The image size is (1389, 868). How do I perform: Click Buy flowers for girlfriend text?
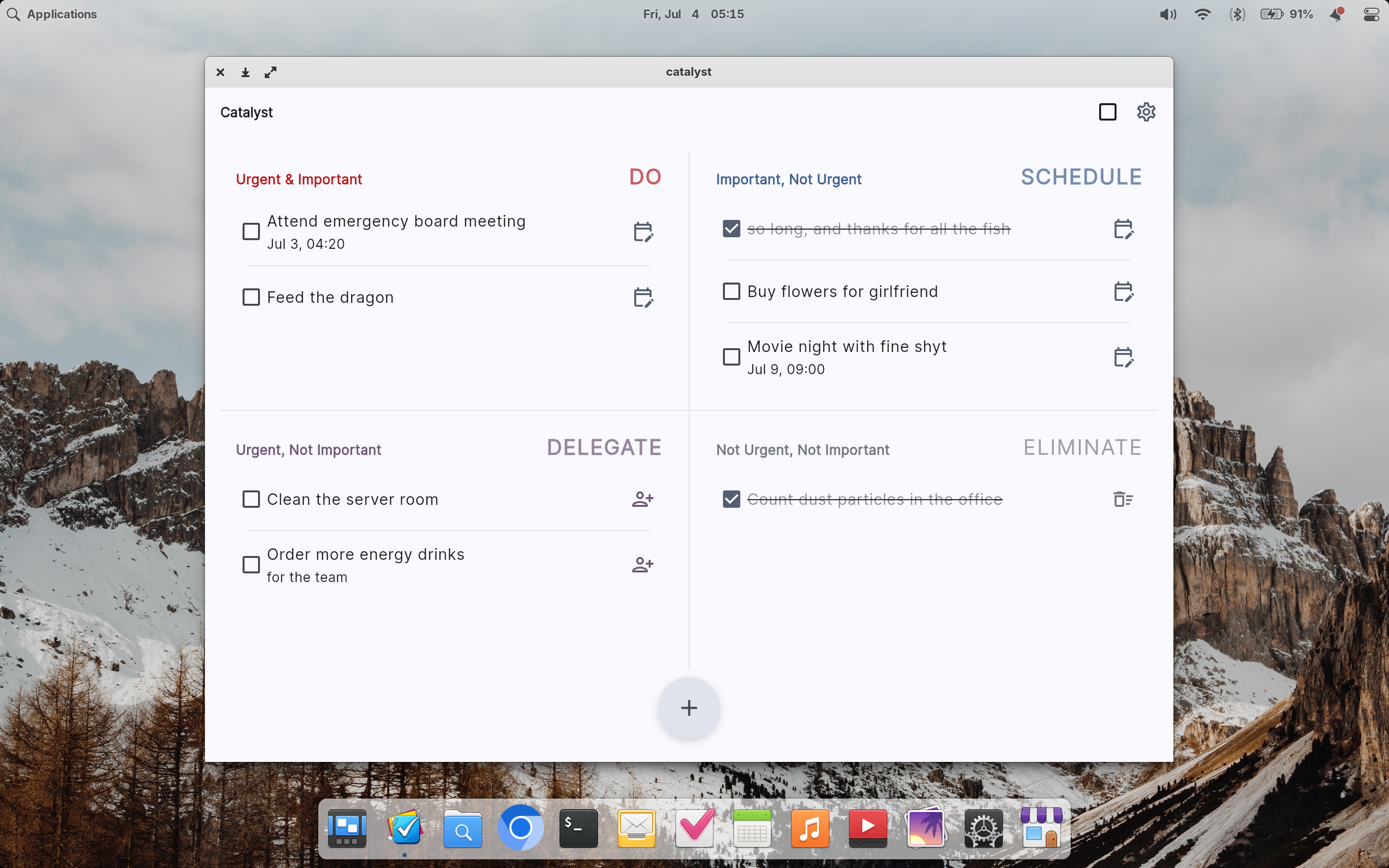point(843,292)
